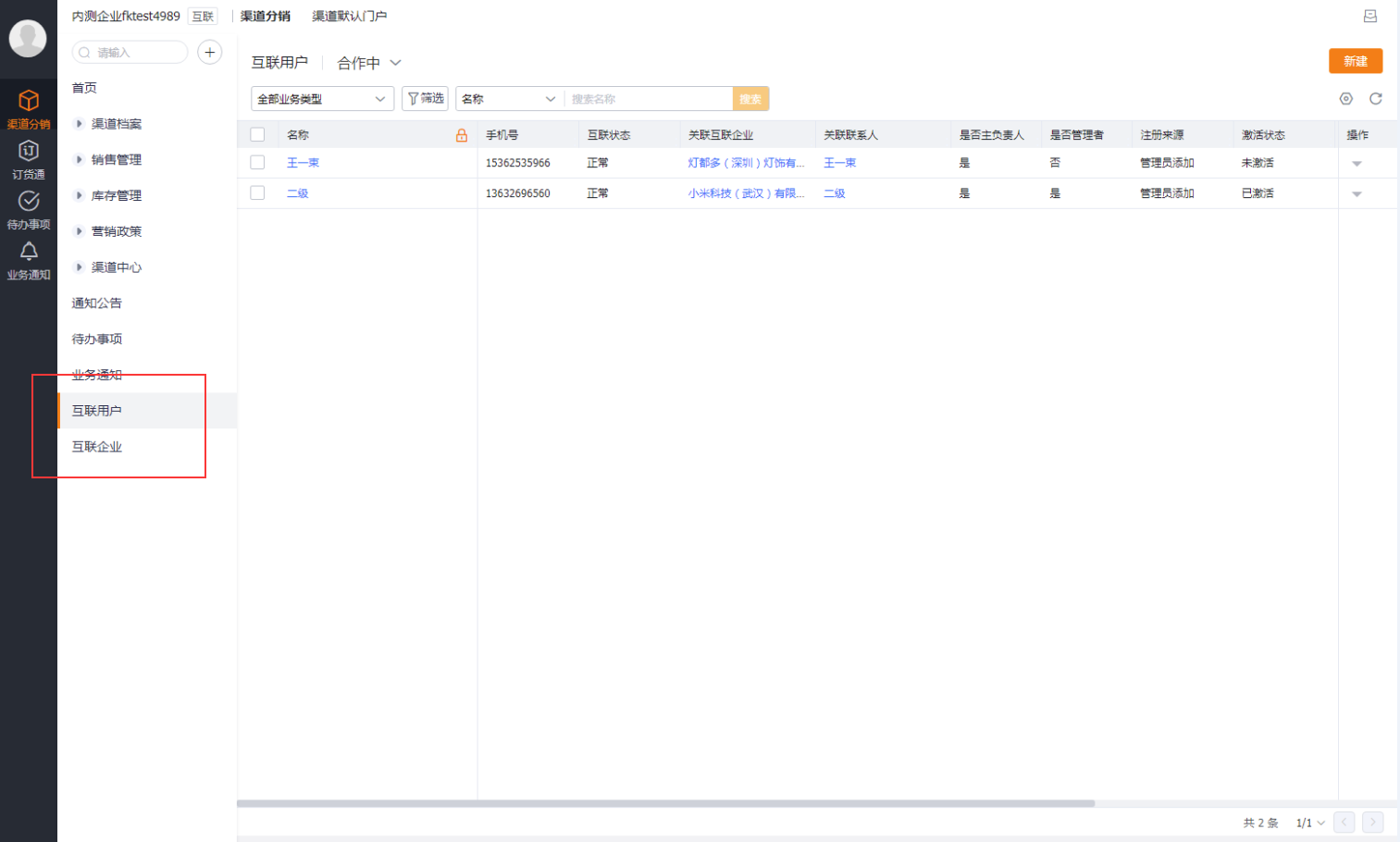This screenshot has width=1400, height=842.
Task: Open the 业务通知 bell icon
Action: pyautogui.click(x=29, y=251)
